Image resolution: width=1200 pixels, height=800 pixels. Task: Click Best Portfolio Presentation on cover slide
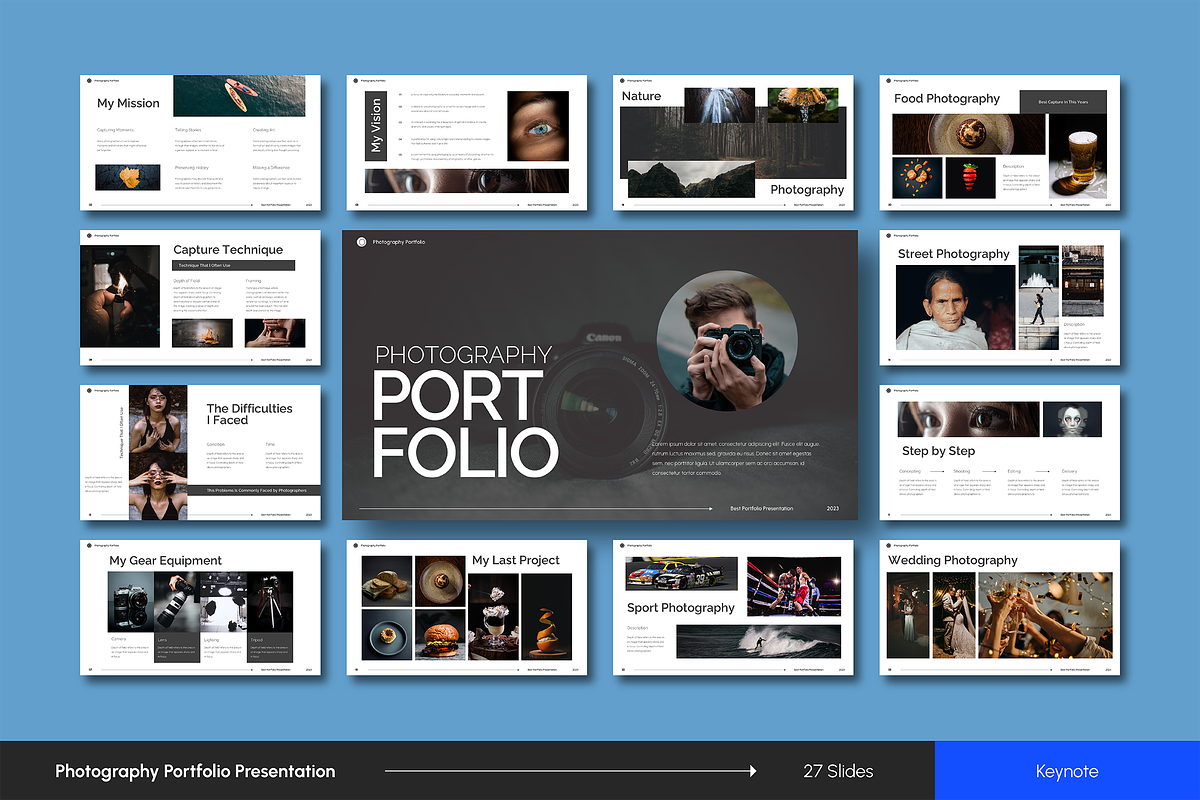[762, 508]
